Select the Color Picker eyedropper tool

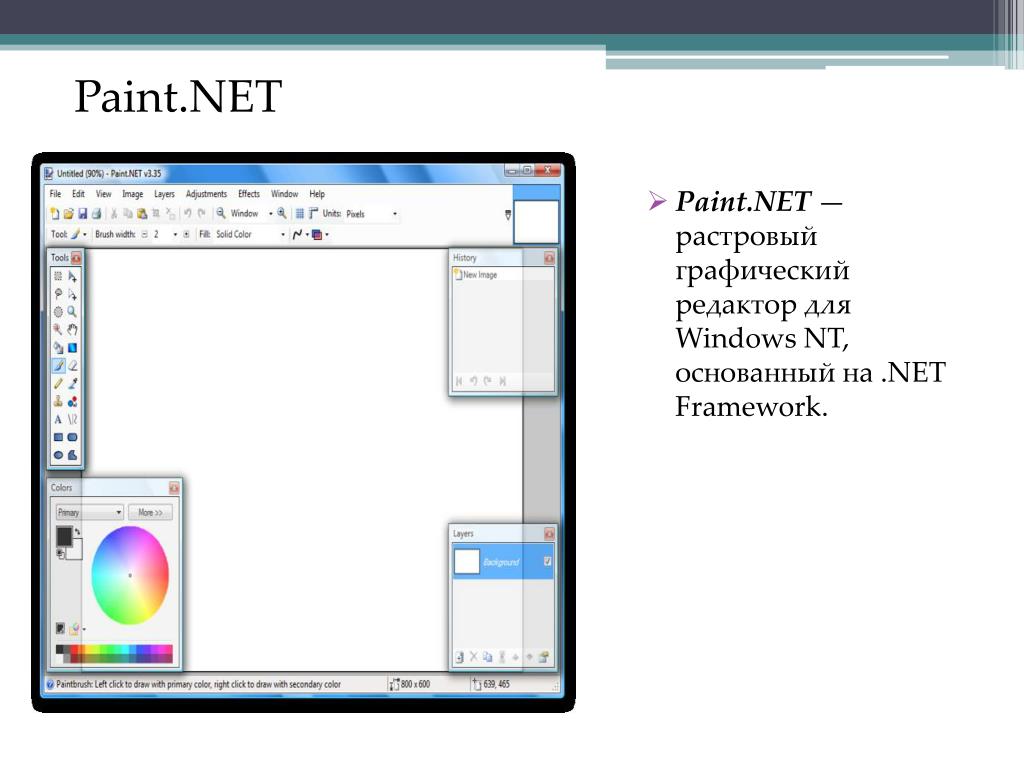(x=72, y=383)
